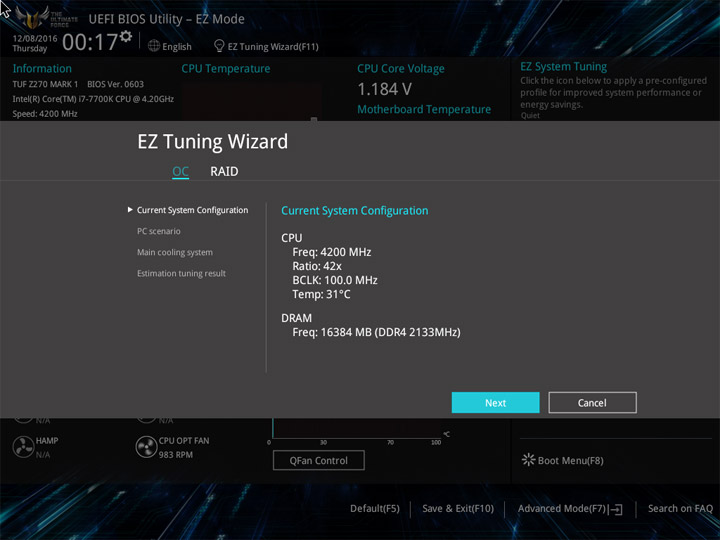The image size is (720, 540).
Task: Select the OC tab
Action: pyautogui.click(x=180, y=171)
